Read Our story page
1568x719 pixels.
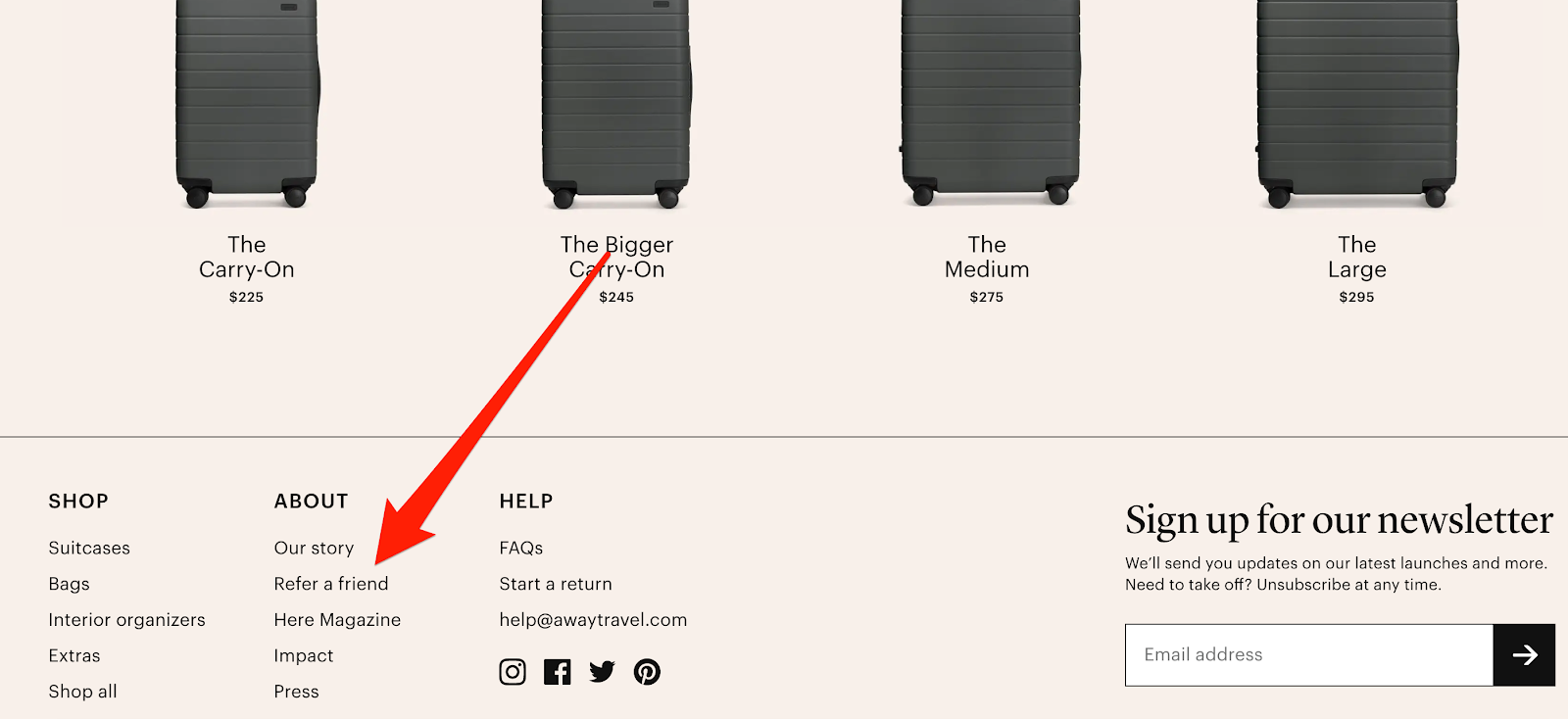(314, 549)
